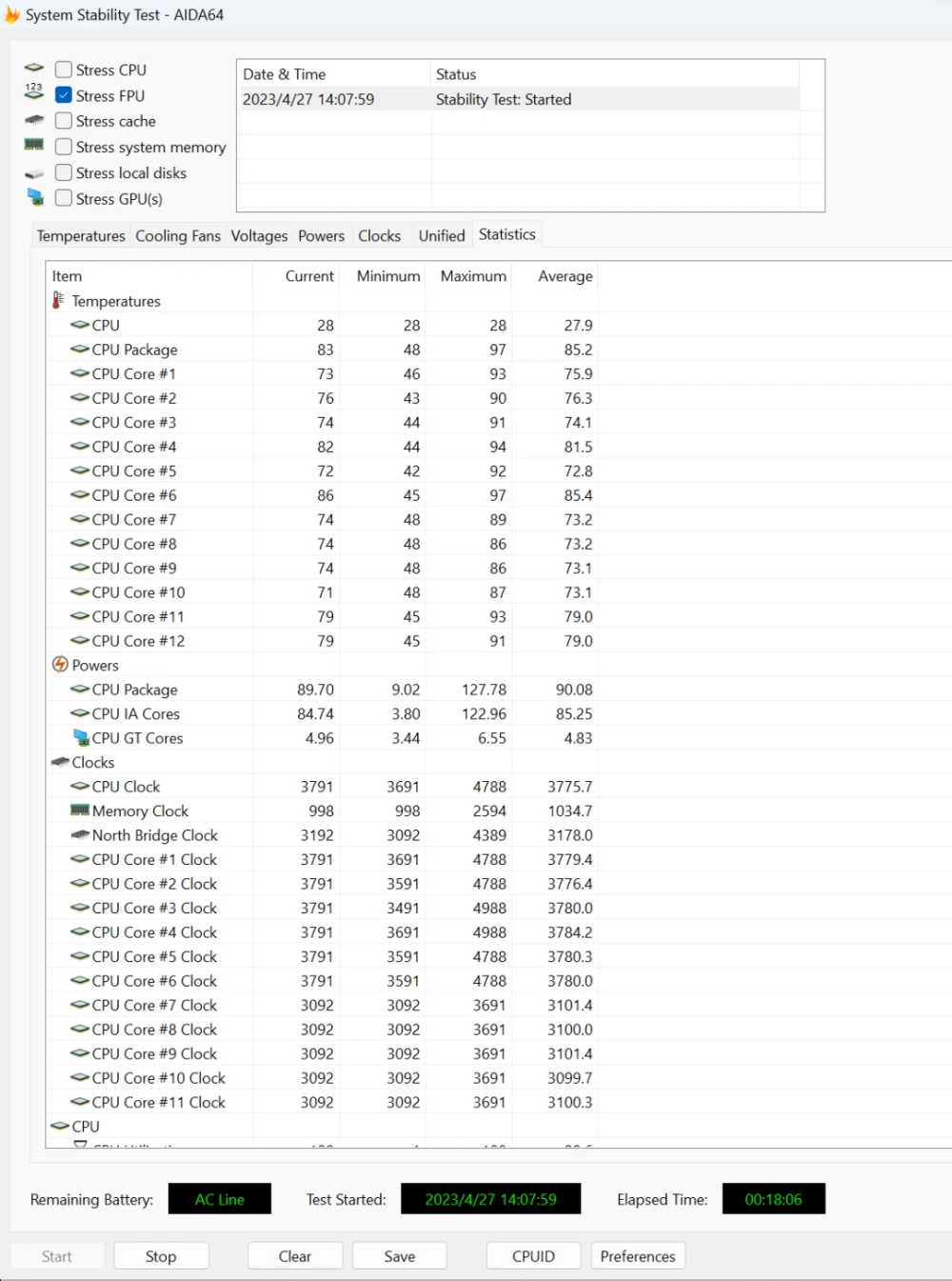This screenshot has width=952, height=1281.
Task: Click the icon beside the bottom CPU group
Action: 60,1126
